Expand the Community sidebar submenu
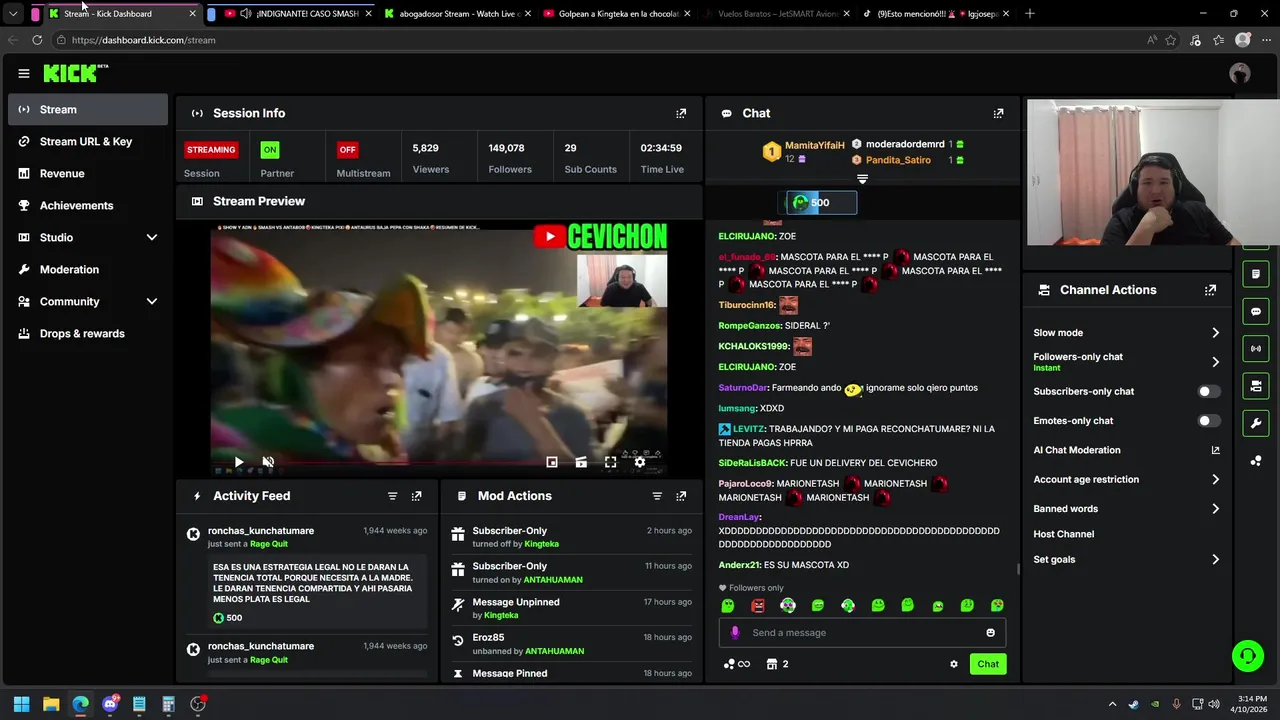Viewport: 1280px width, 720px height. pyautogui.click(x=152, y=301)
